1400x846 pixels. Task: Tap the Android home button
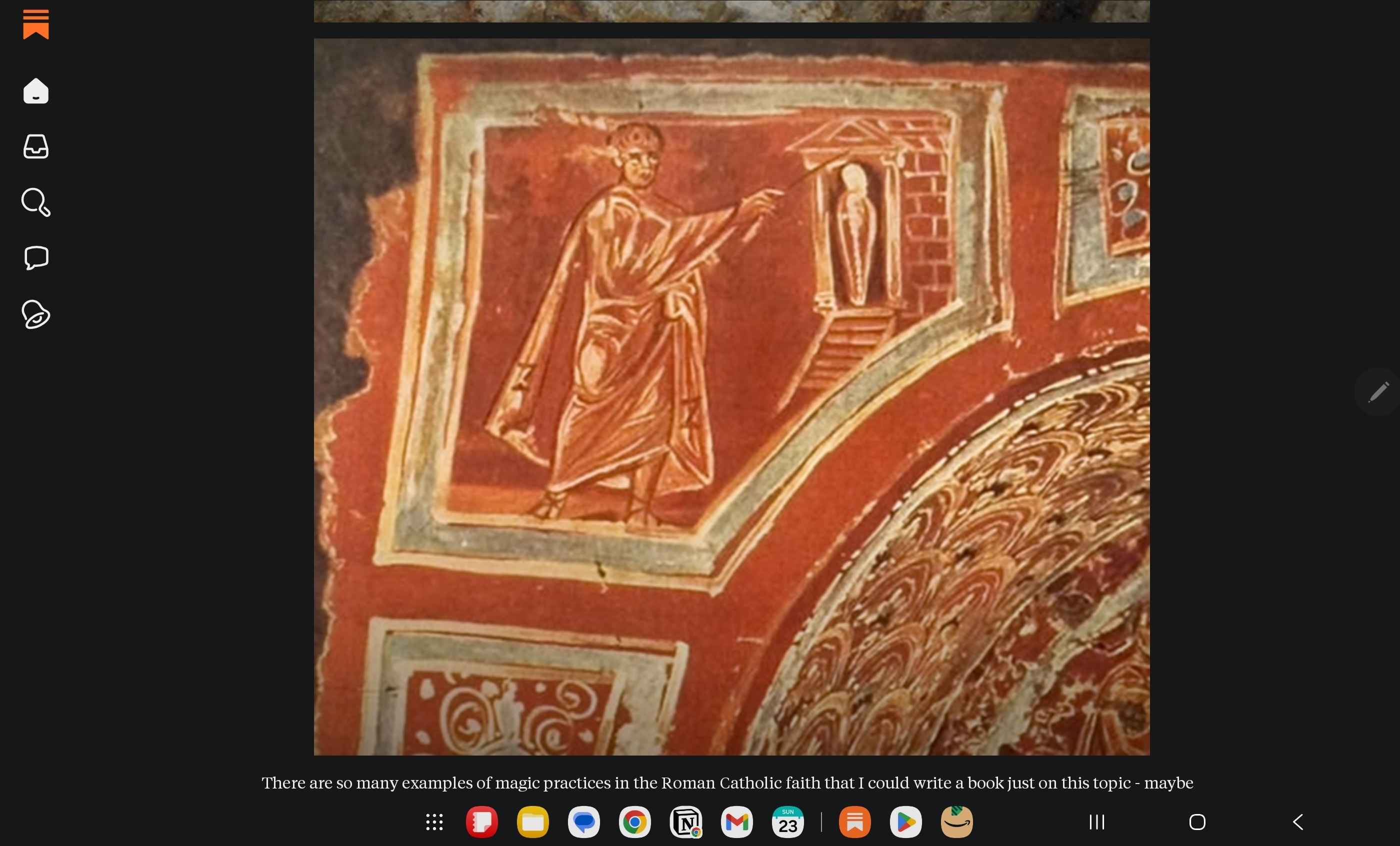[1197, 822]
